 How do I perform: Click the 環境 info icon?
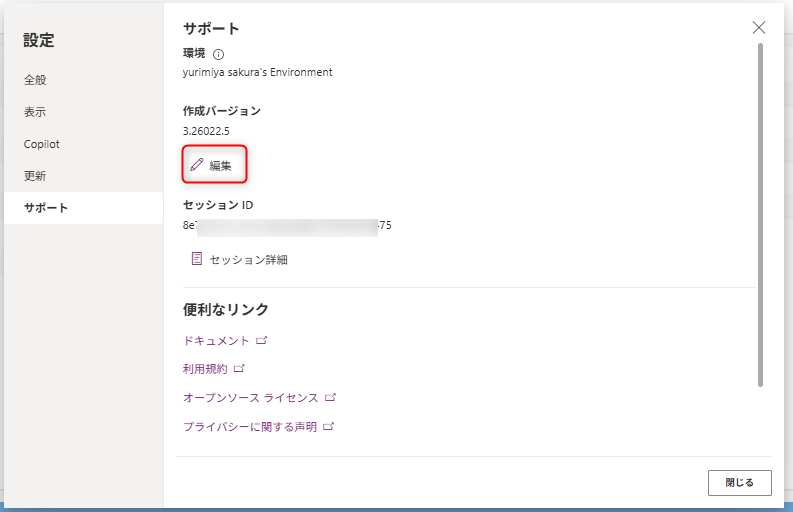point(218,54)
